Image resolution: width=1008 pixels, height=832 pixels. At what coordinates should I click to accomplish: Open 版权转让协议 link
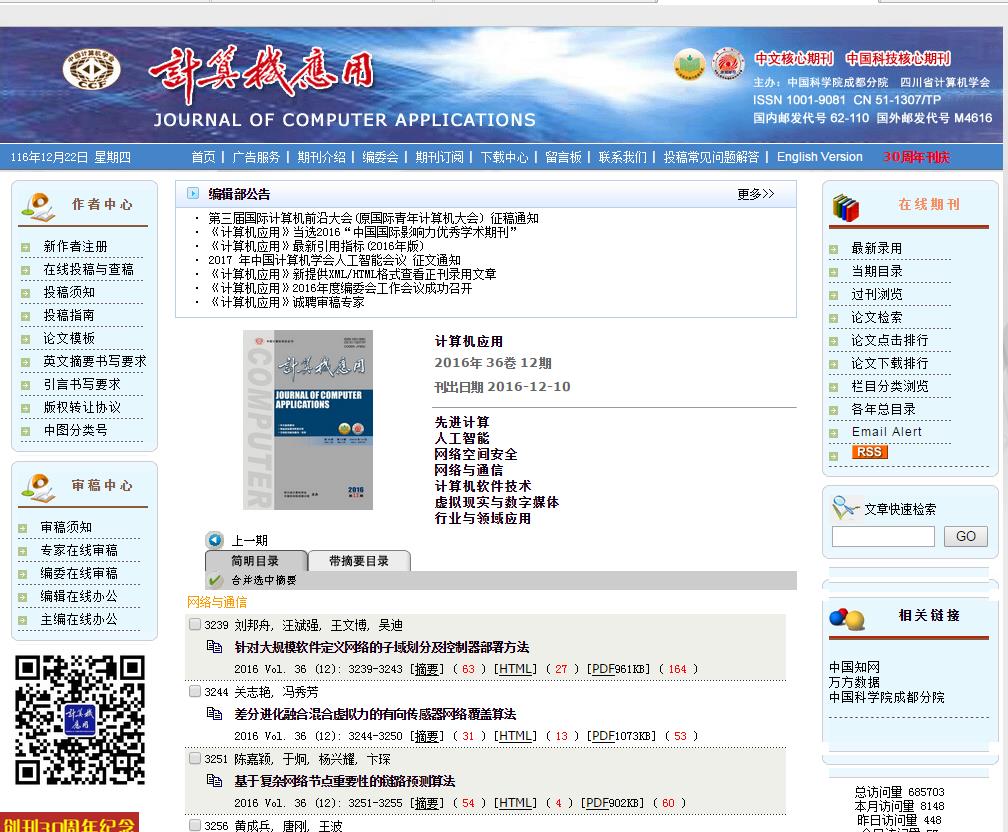[x=82, y=408]
